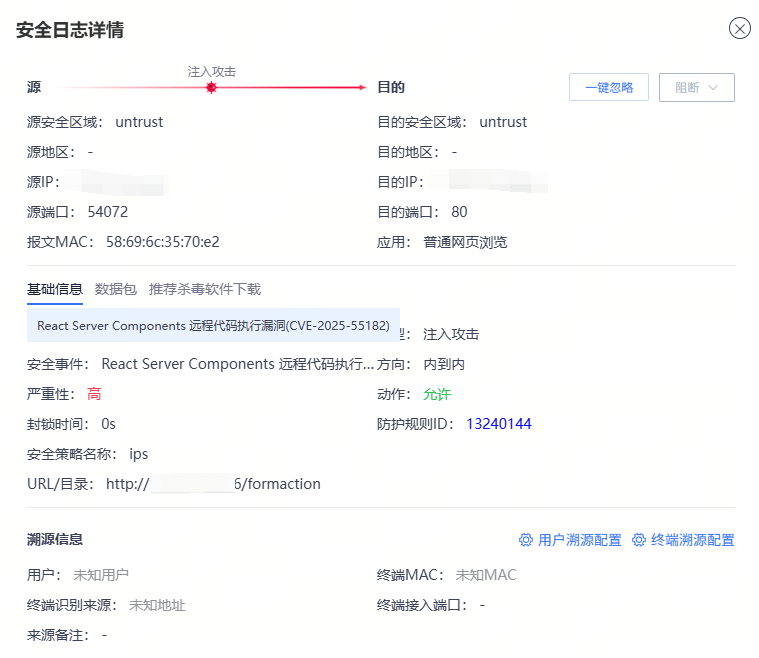This screenshot has height=658, width=759.
Task: Click the gear icon beside 终端溯源配置
Action: [638, 540]
